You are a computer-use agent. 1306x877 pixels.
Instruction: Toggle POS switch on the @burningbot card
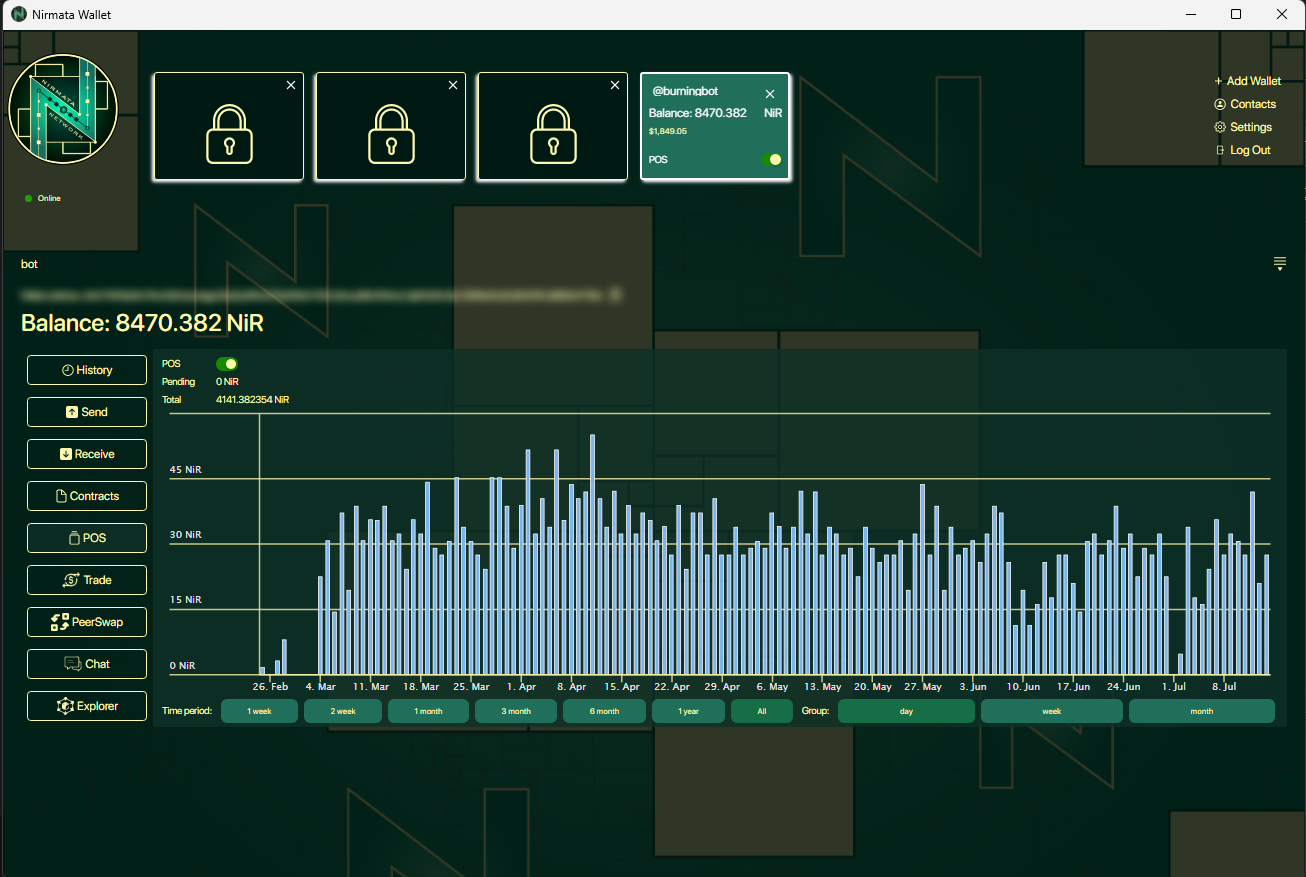pyautogui.click(x=771, y=160)
